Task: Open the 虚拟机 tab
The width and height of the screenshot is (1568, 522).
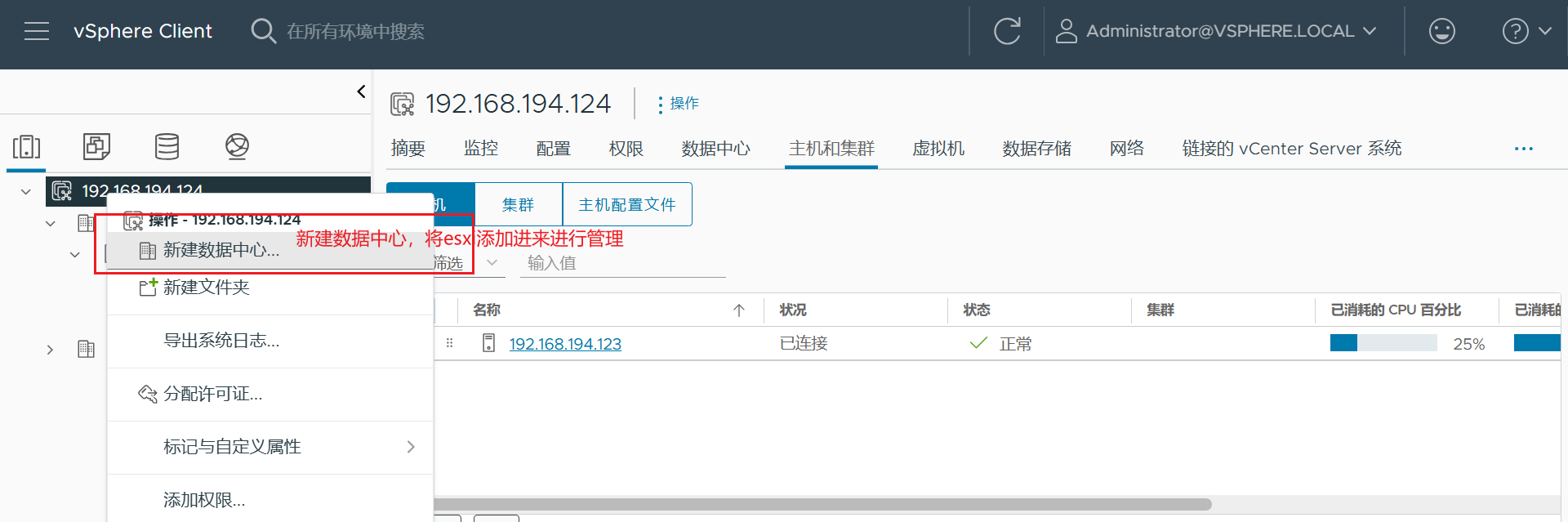Action: 938,149
